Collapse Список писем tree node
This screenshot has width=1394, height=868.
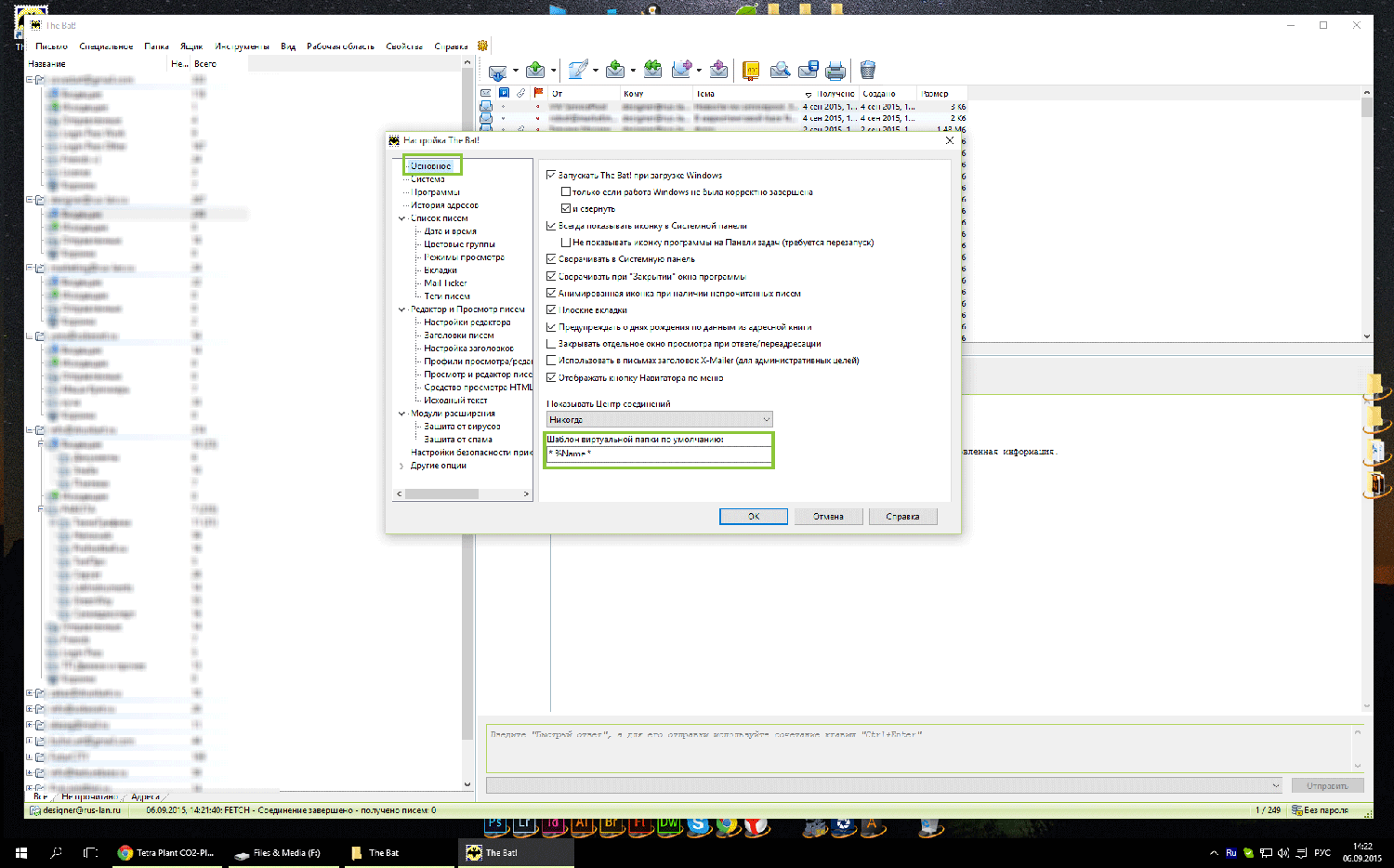tap(401, 218)
